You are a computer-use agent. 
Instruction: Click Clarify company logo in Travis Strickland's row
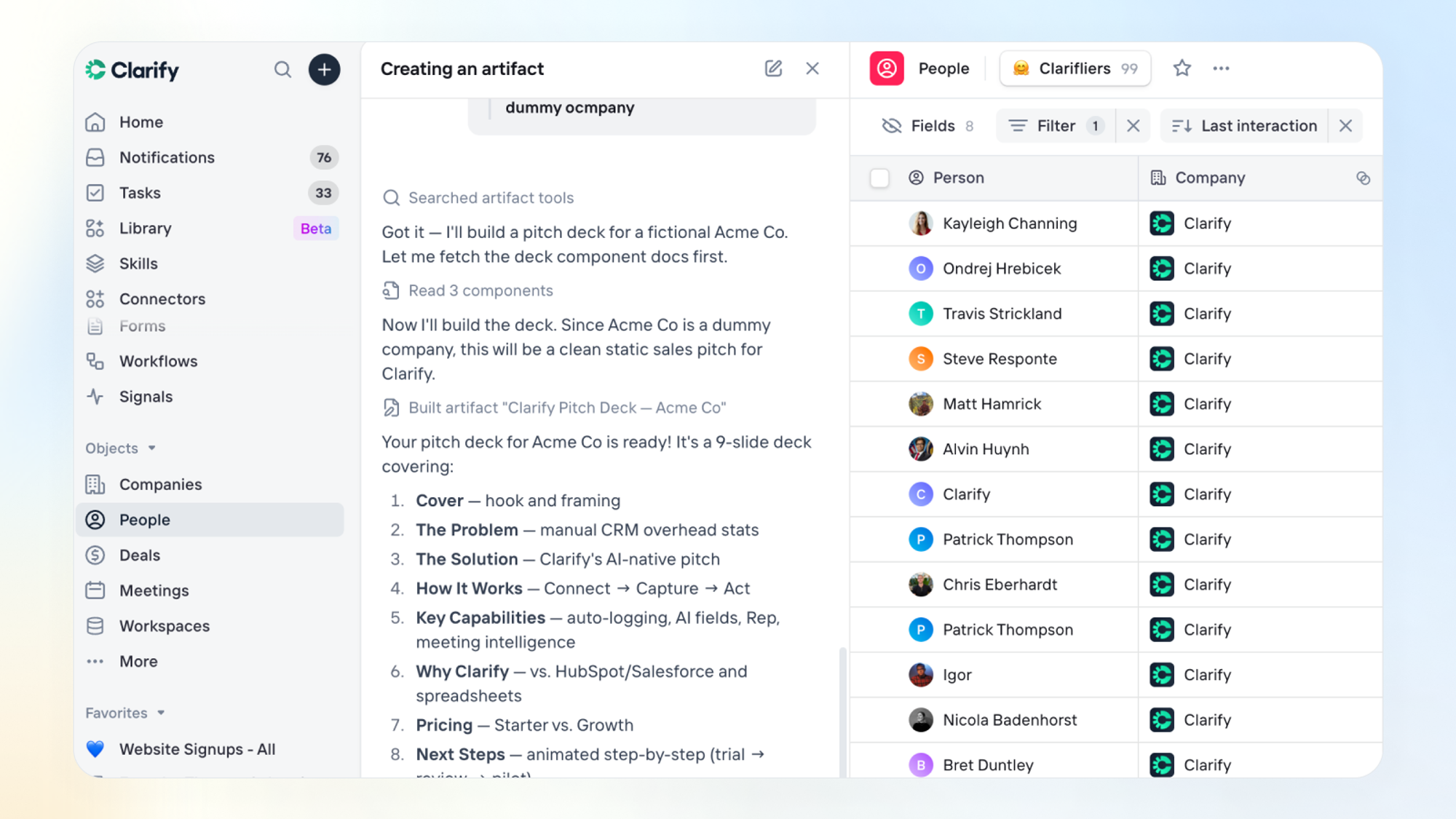click(1162, 314)
